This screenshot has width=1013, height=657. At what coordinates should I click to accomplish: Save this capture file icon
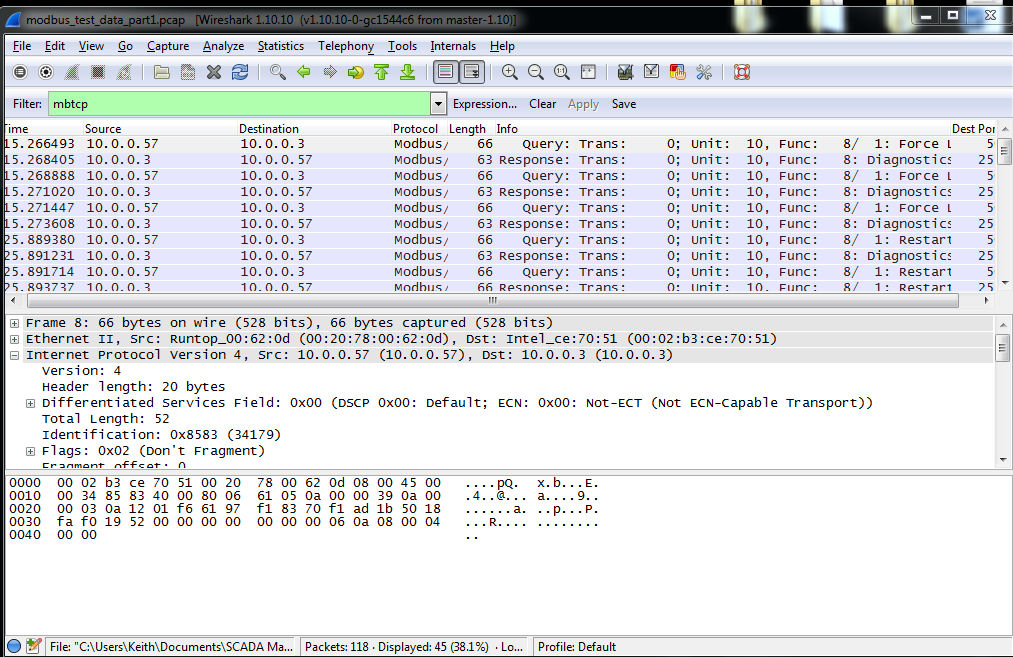click(187, 72)
